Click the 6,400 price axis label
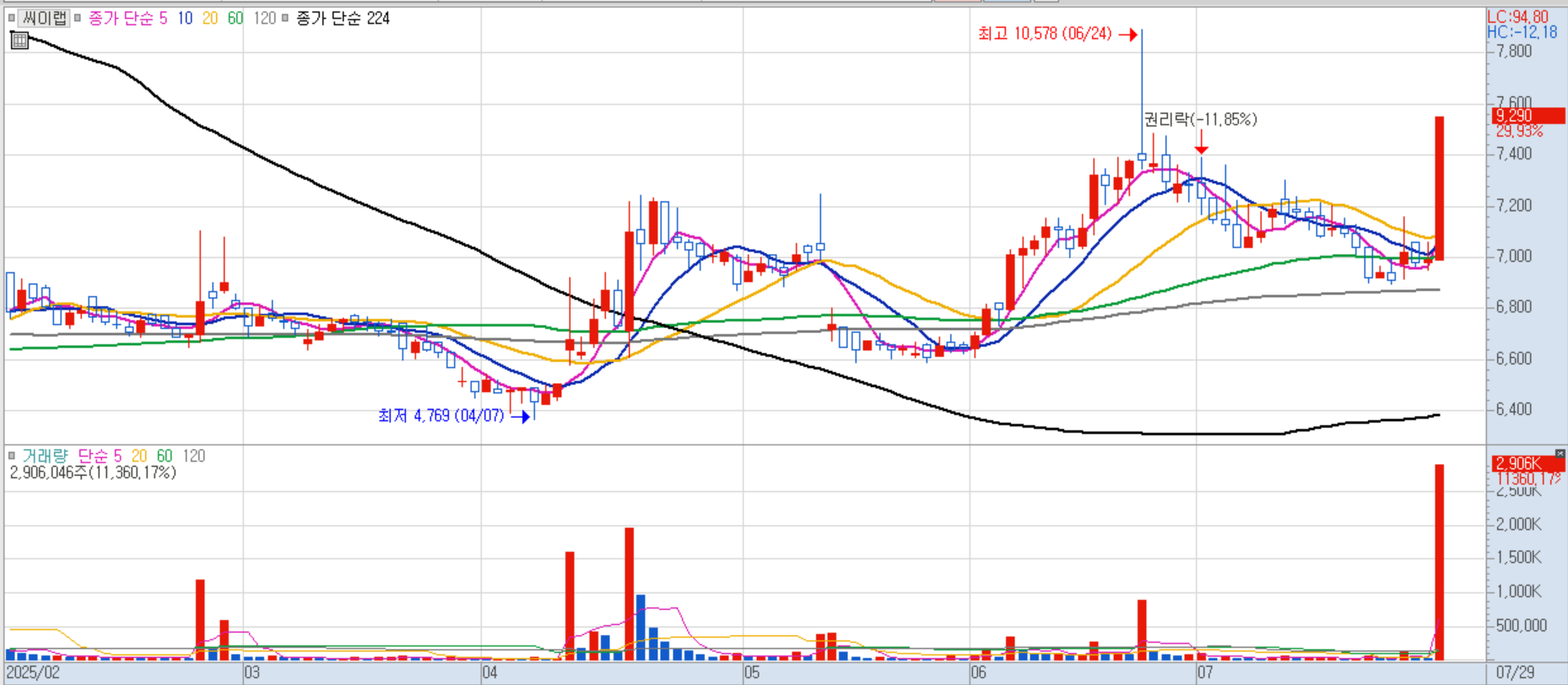Screen dimensions: 1568x685 [x=1514, y=409]
